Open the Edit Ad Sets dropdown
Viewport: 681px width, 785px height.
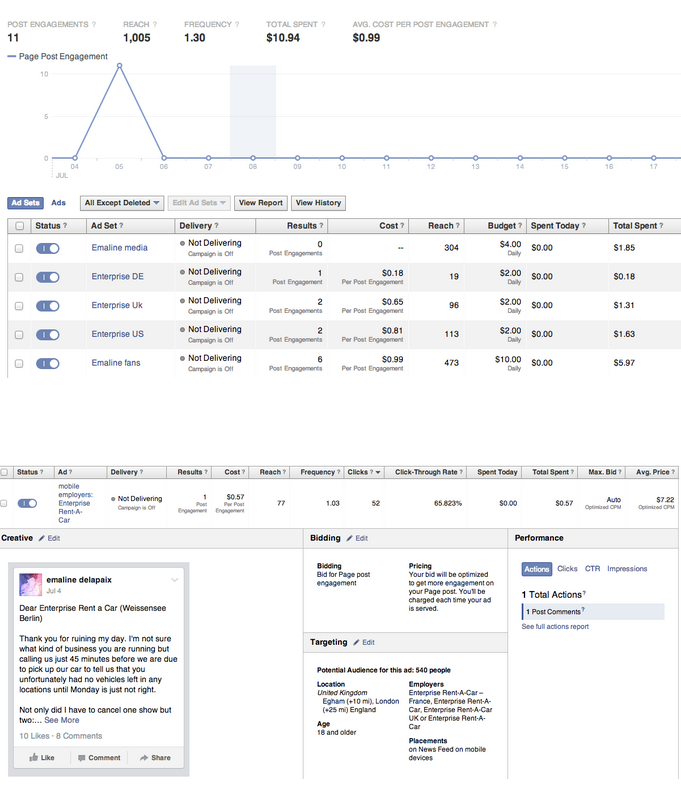[x=199, y=203]
